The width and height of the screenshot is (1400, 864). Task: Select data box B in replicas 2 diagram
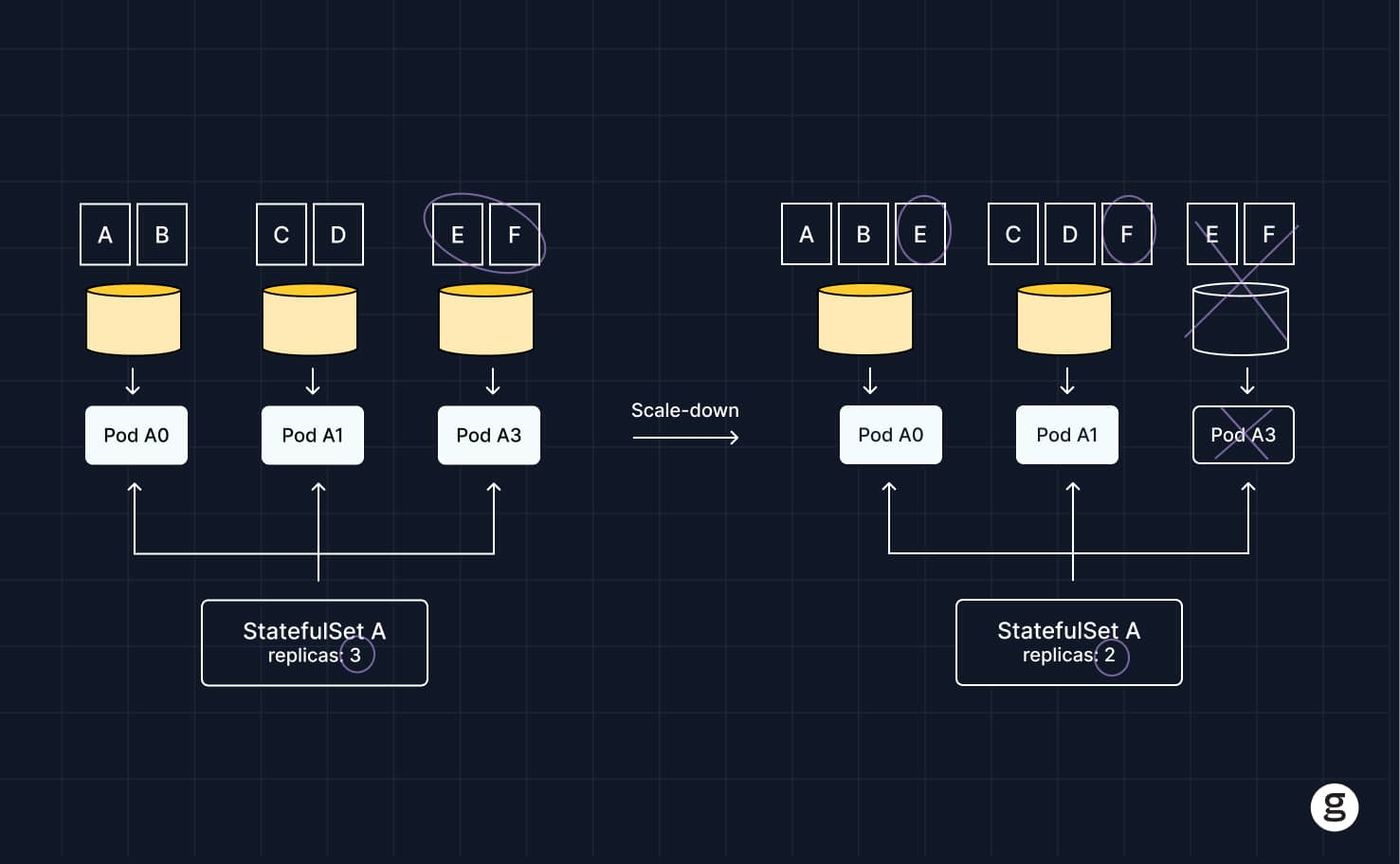coord(863,235)
